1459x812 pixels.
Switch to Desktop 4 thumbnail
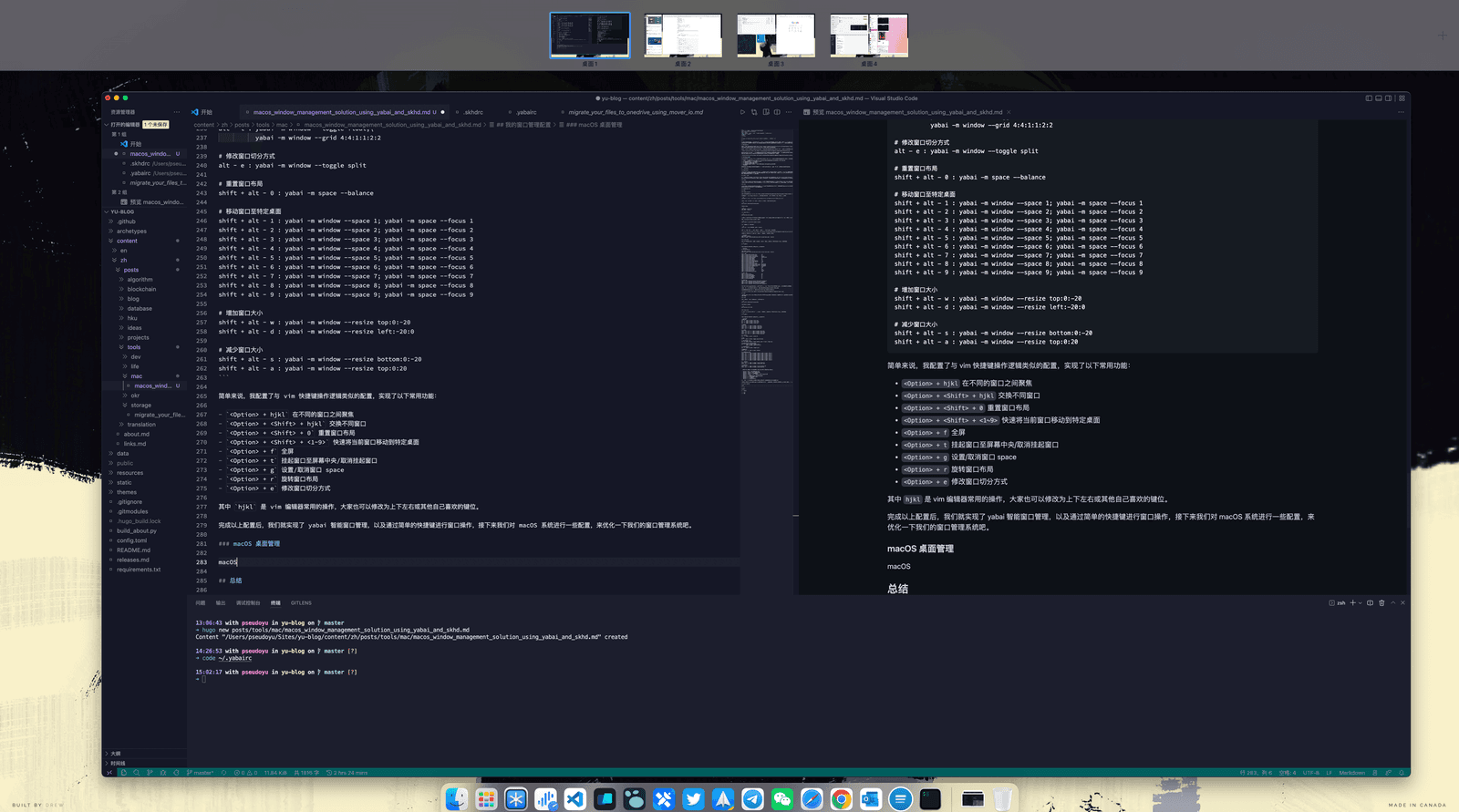[869, 36]
